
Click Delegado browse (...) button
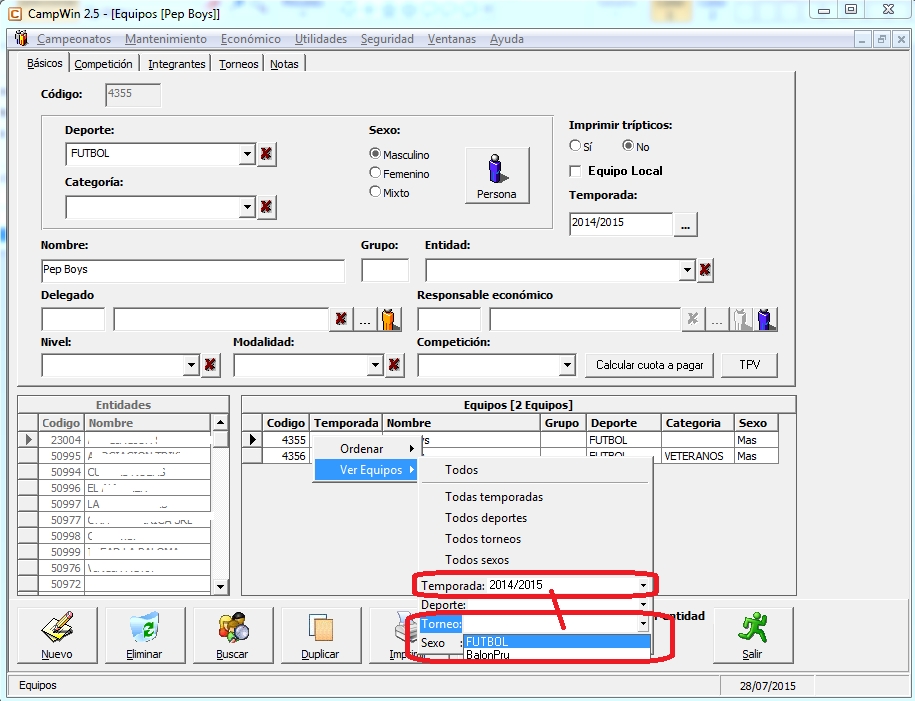coord(365,319)
